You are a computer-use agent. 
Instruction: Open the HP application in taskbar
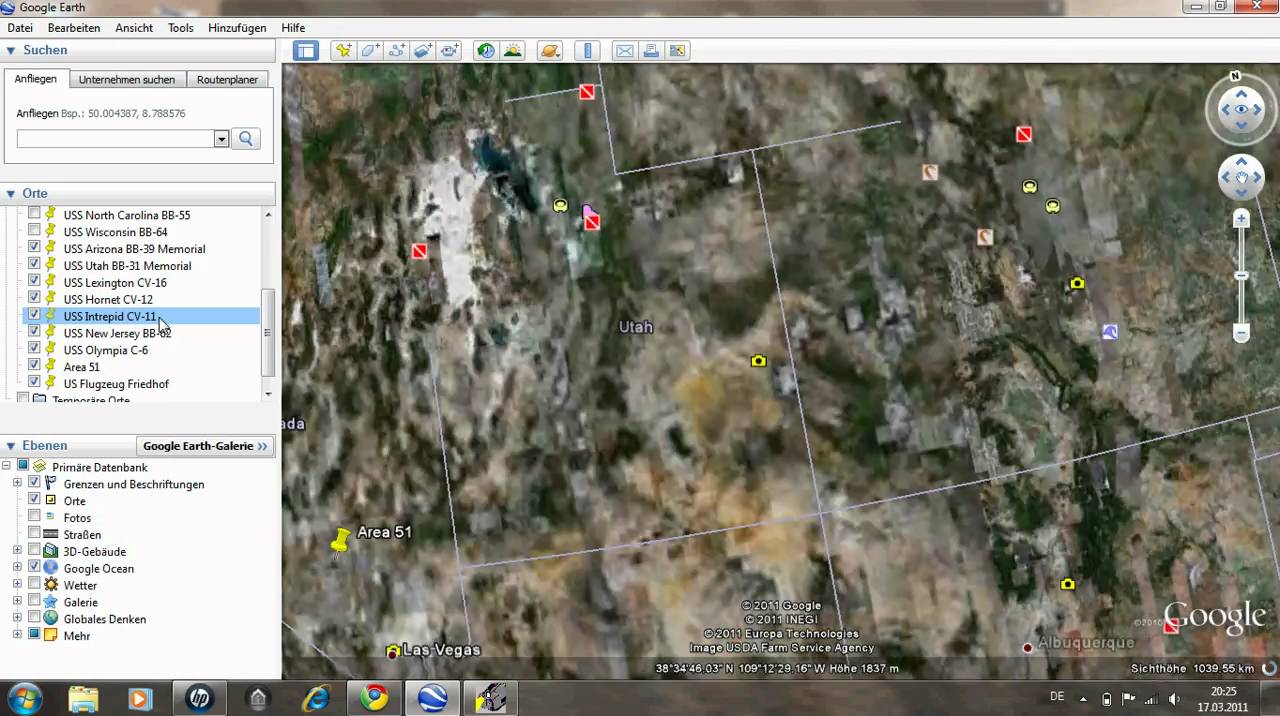[x=199, y=697]
